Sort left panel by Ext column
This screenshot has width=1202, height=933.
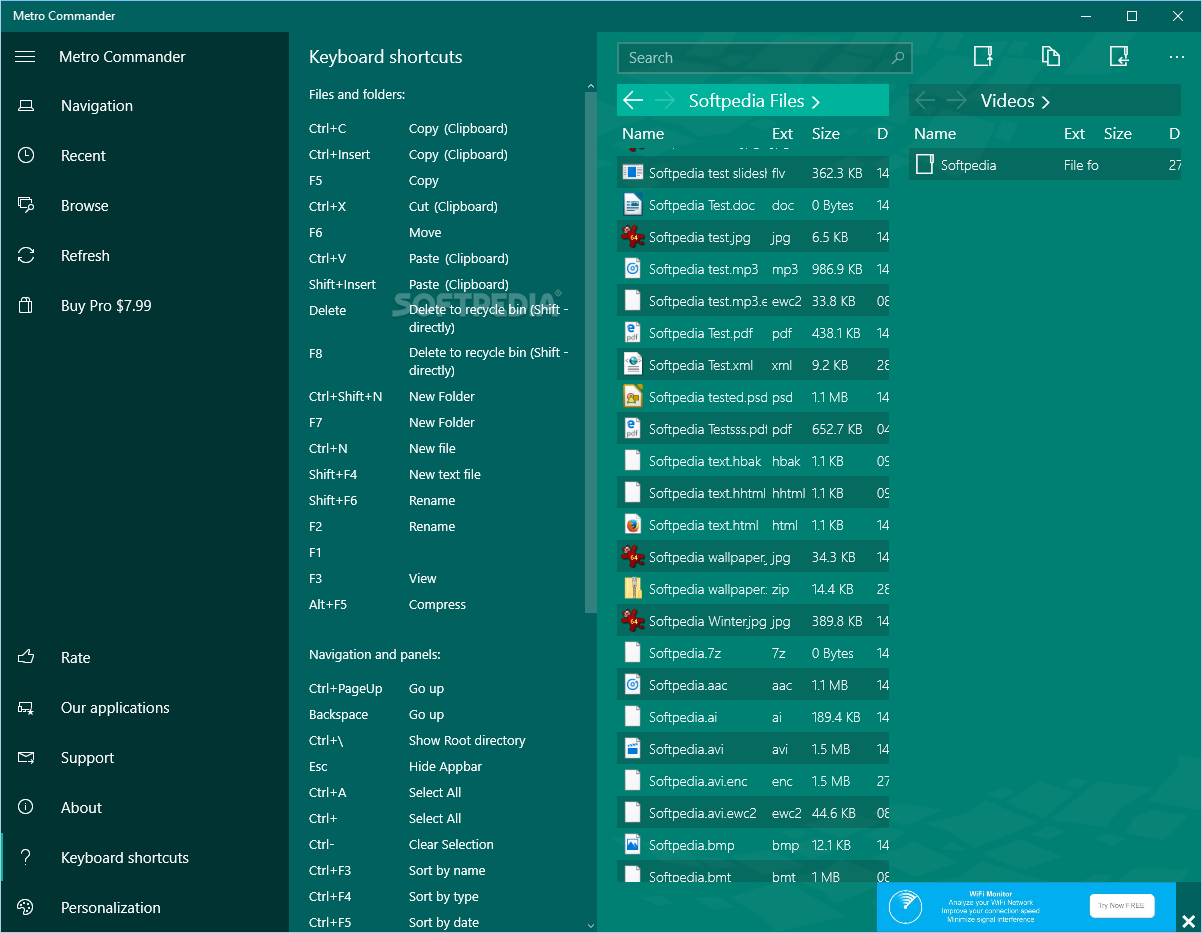[x=783, y=134]
